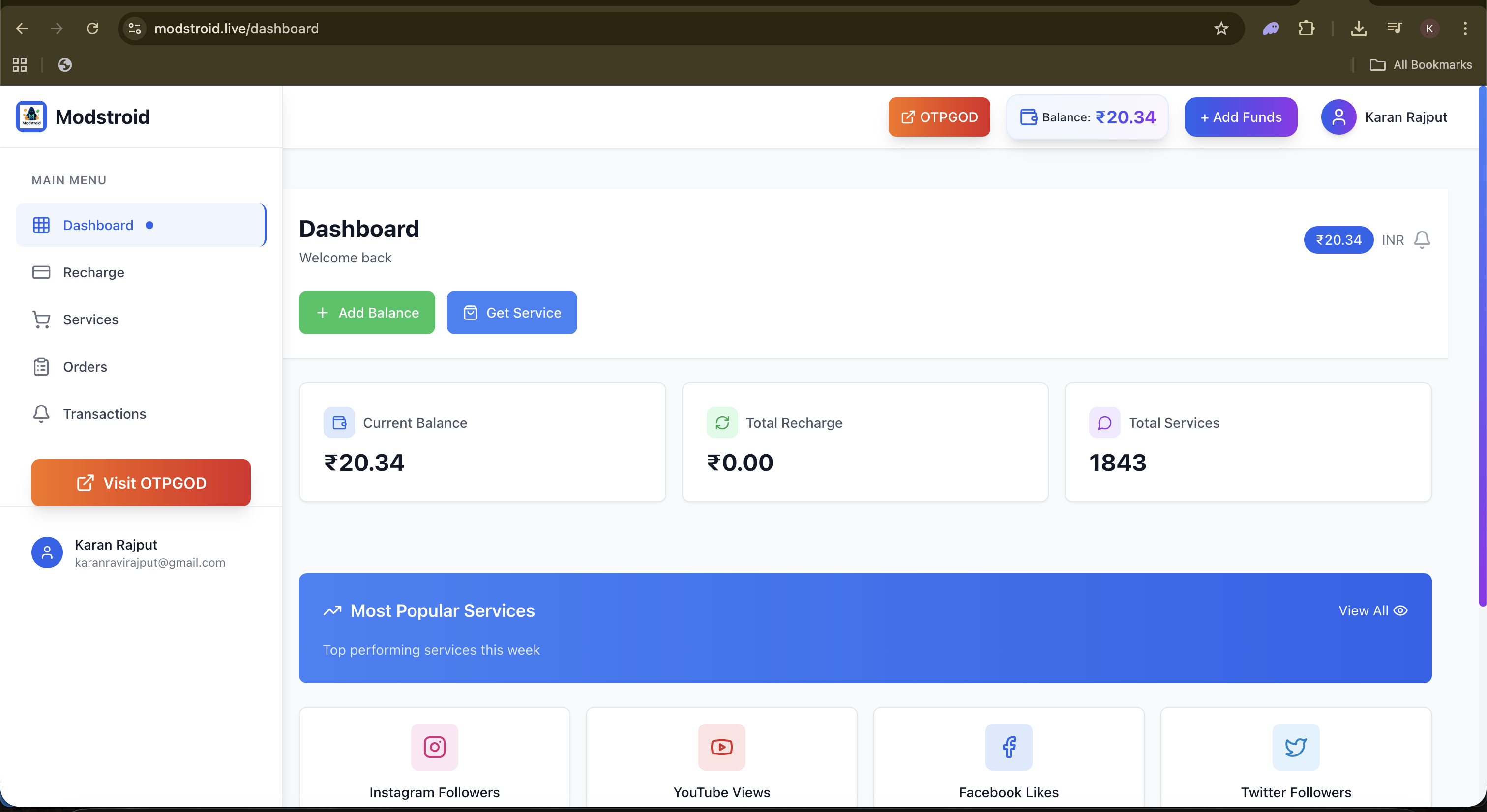Select Dashboard in main menu
Image resolution: width=1487 pixels, height=812 pixels.
pyautogui.click(x=141, y=225)
